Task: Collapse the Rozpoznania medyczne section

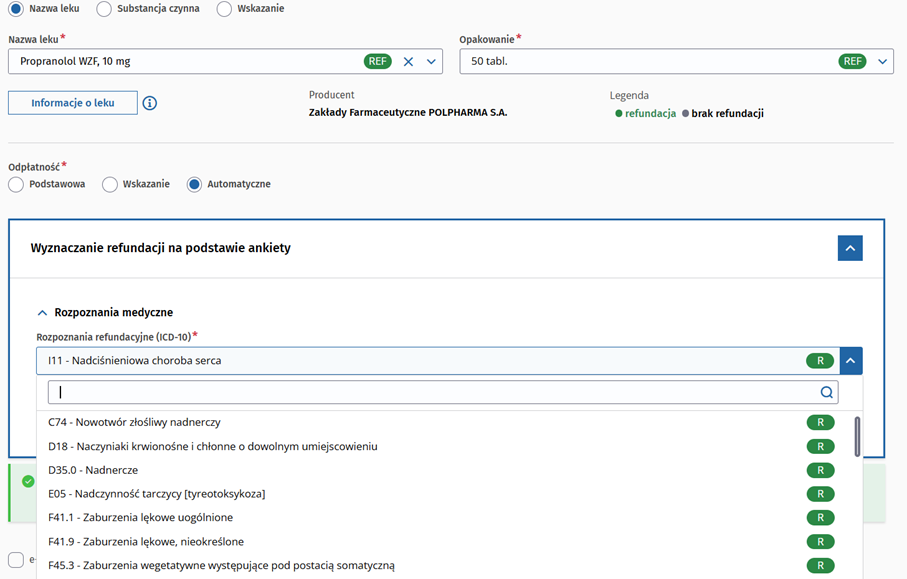Action: click(x=42, y=313)
